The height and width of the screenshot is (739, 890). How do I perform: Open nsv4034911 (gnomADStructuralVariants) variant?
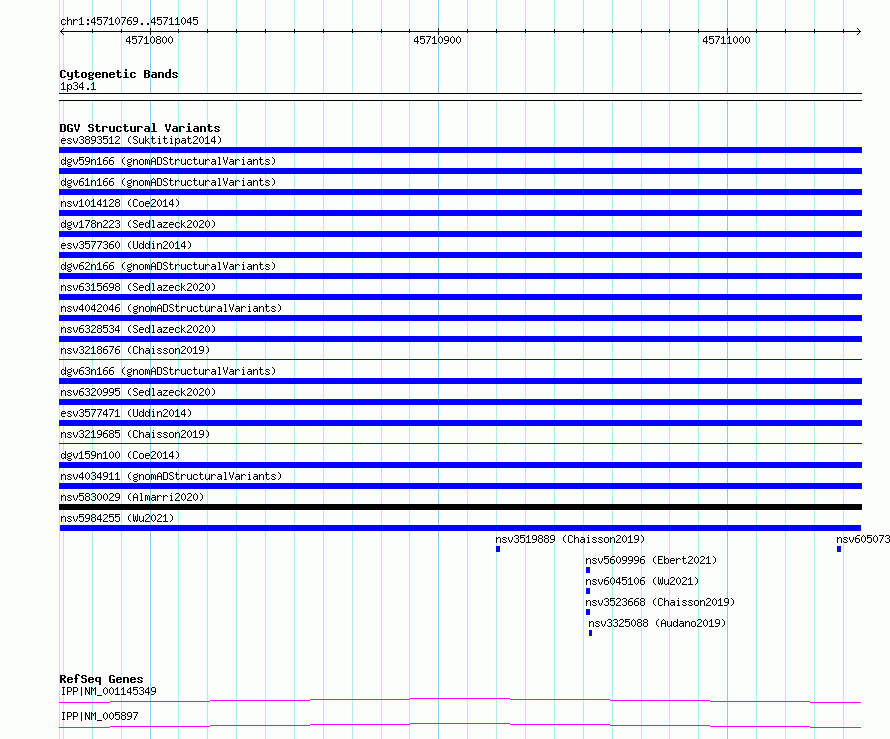pyautogui.click(x=171, y=476)
